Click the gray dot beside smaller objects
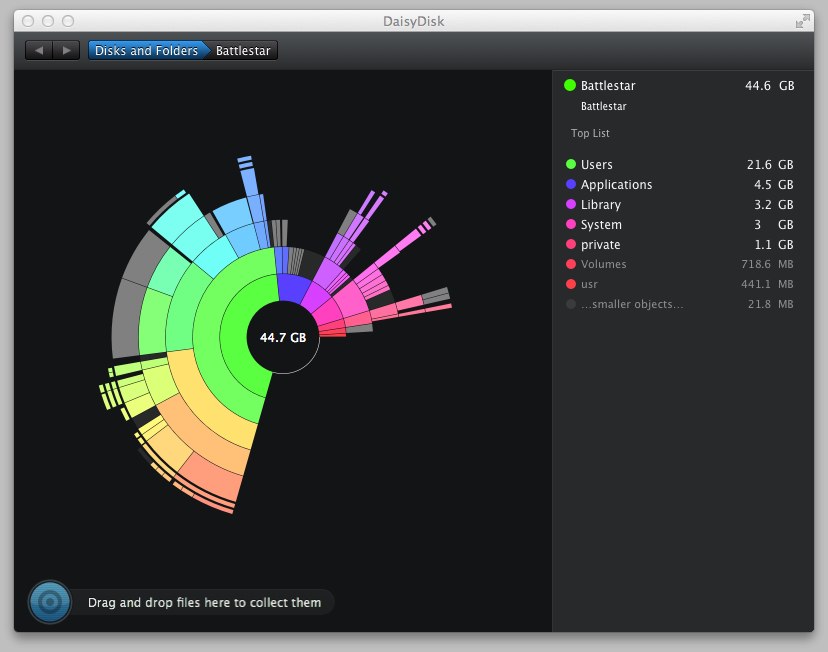Image resolution: width=828 pixels, height=652 pixels. [571, 304]
